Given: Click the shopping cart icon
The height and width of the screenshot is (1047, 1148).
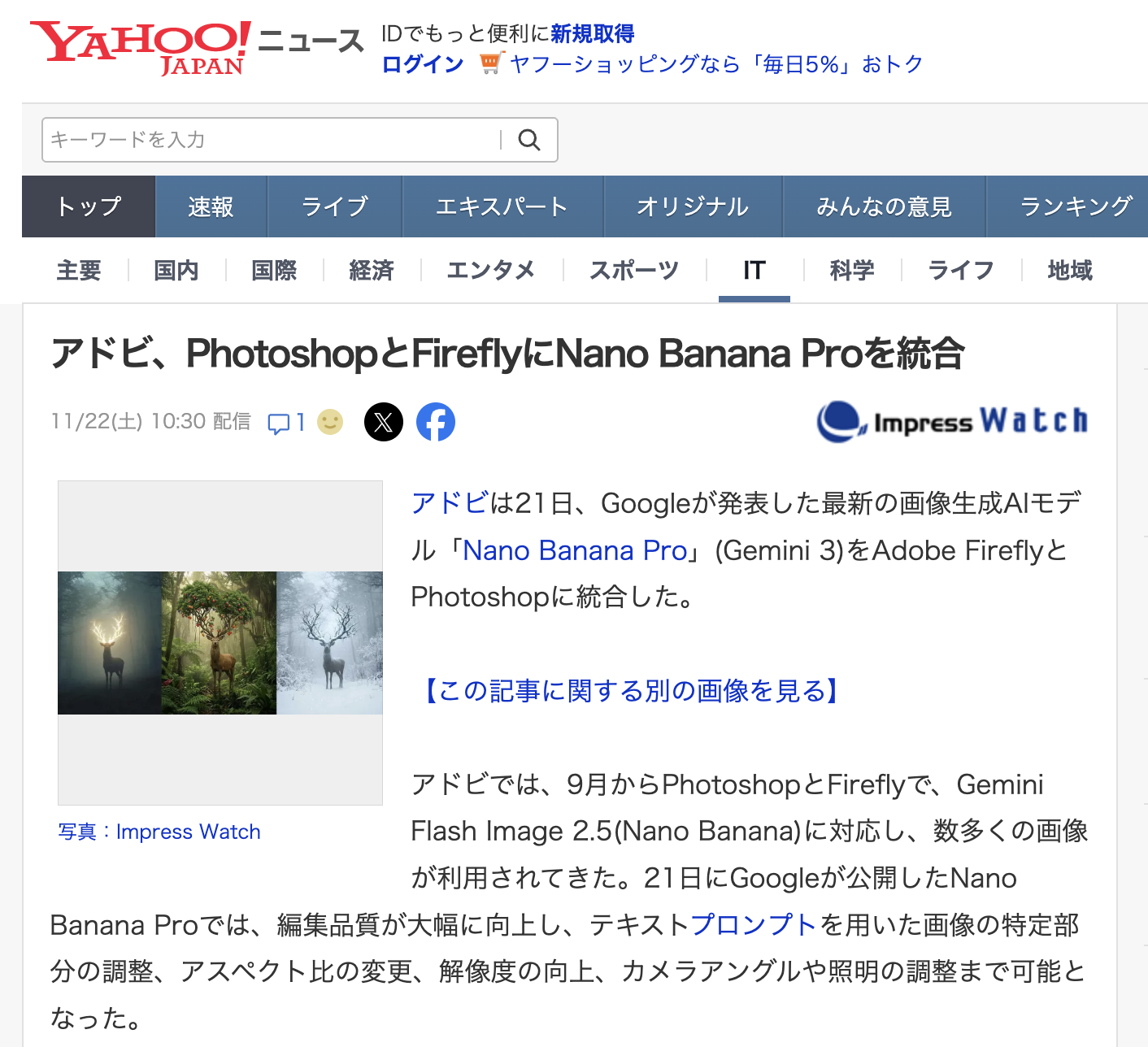Looking at the screenshot, I should pyautogui.click(x=491, y=63).
